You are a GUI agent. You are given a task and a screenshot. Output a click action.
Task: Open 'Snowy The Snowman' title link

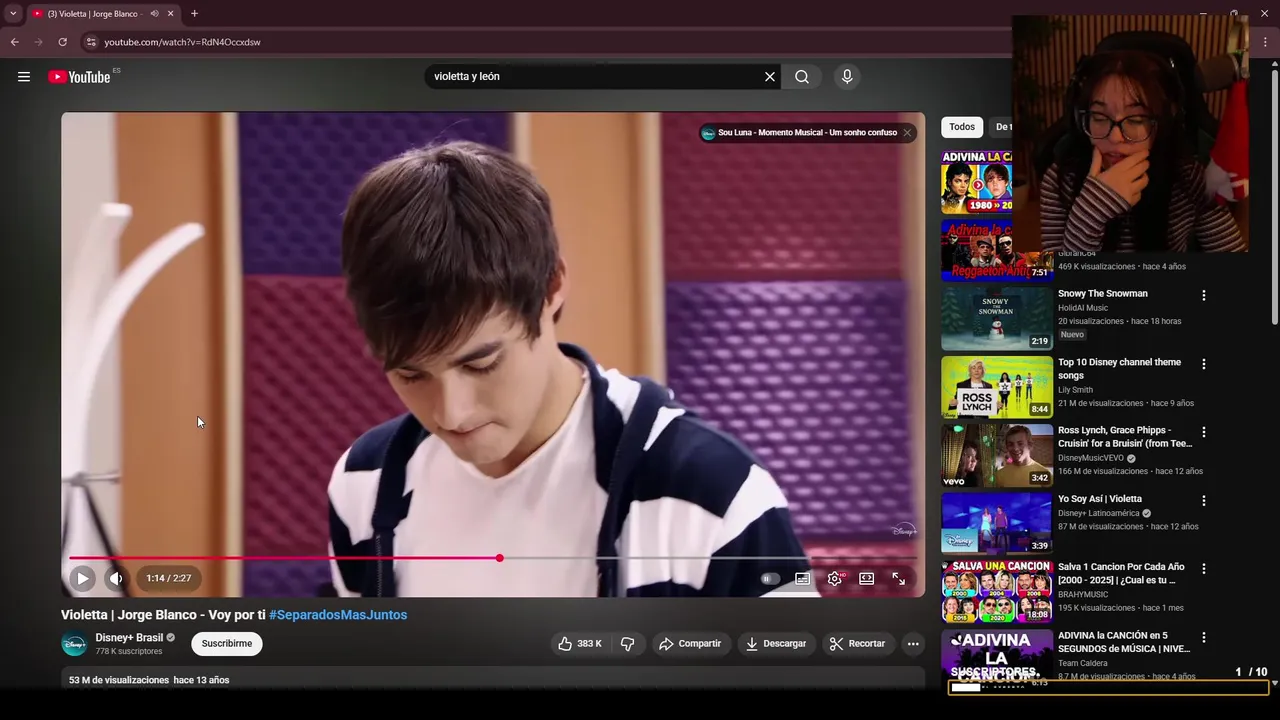coord(1103,294)
